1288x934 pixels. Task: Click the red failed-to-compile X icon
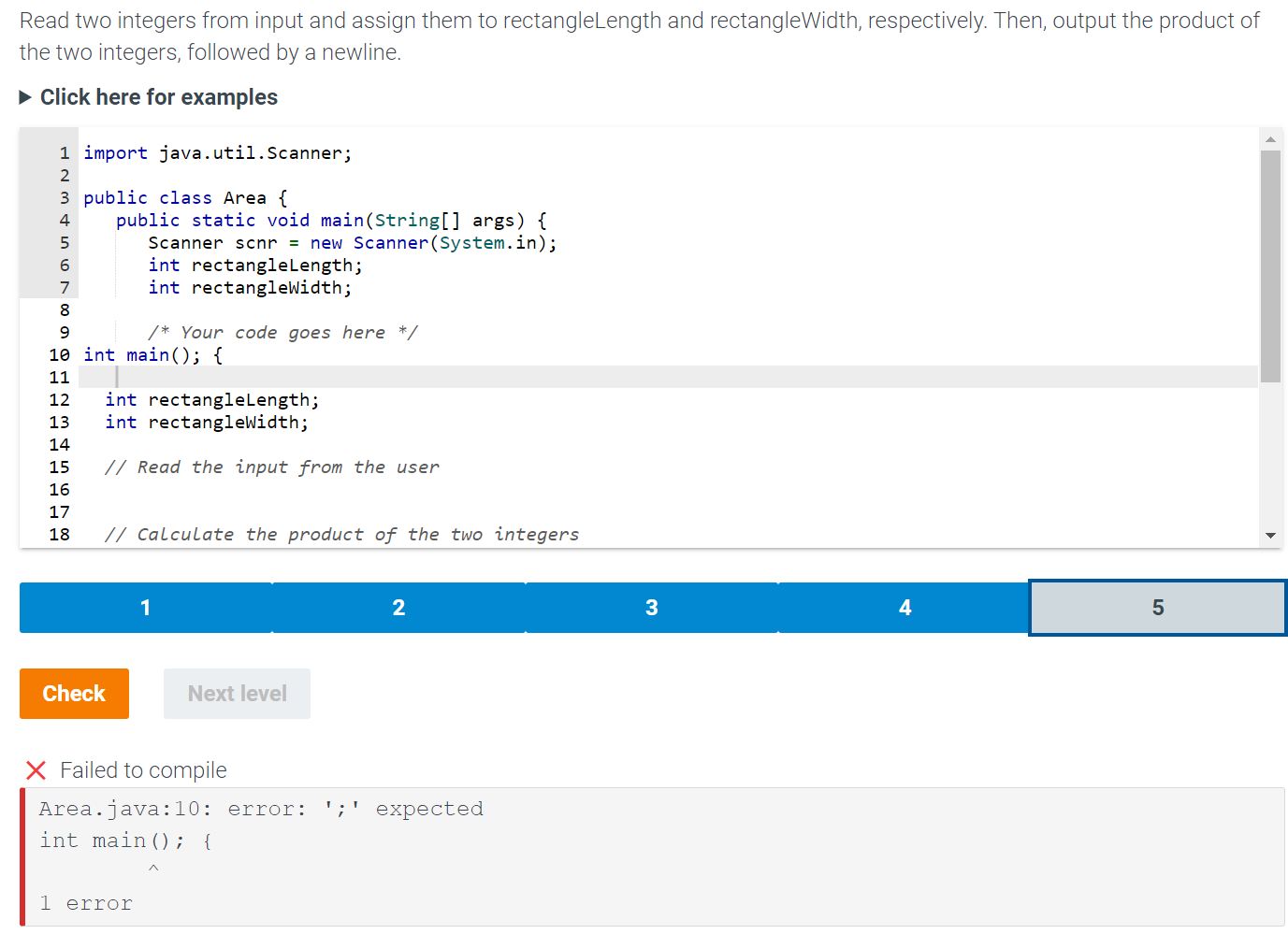(36, 770)
